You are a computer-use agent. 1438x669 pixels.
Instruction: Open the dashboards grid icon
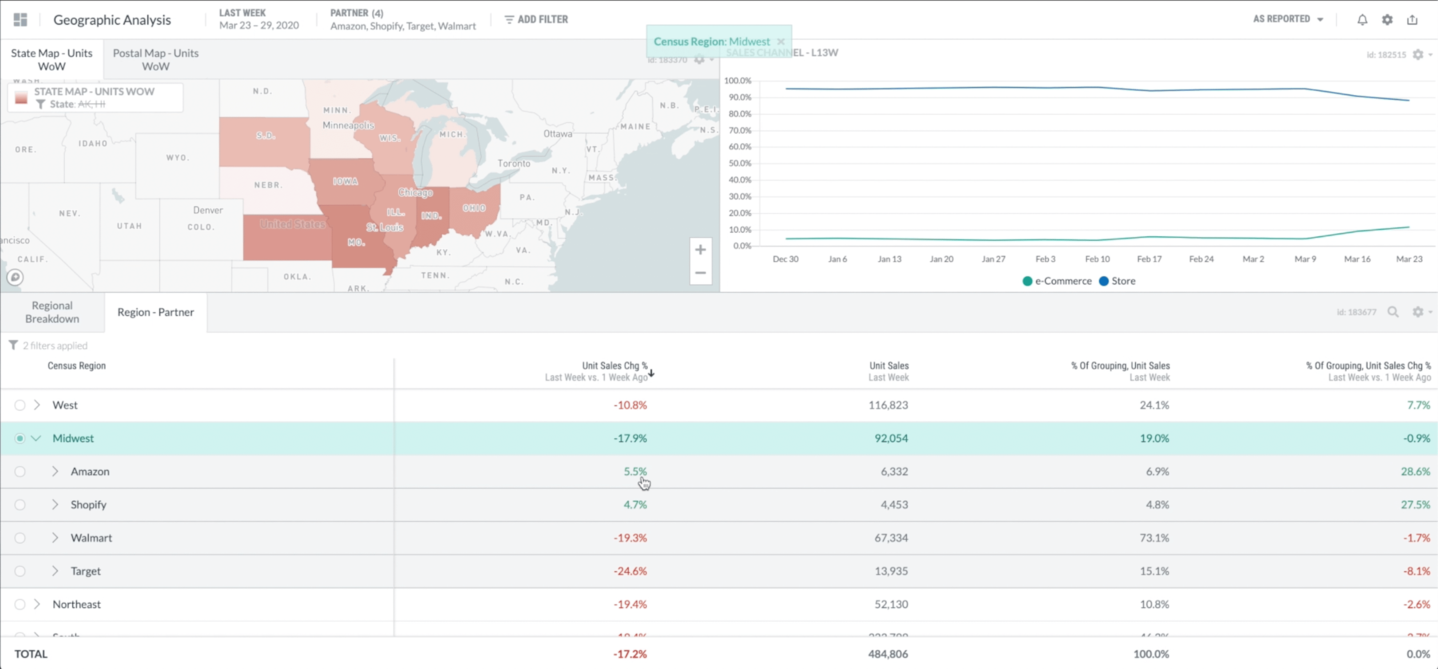pyautogui.click(x=20, y=19)
